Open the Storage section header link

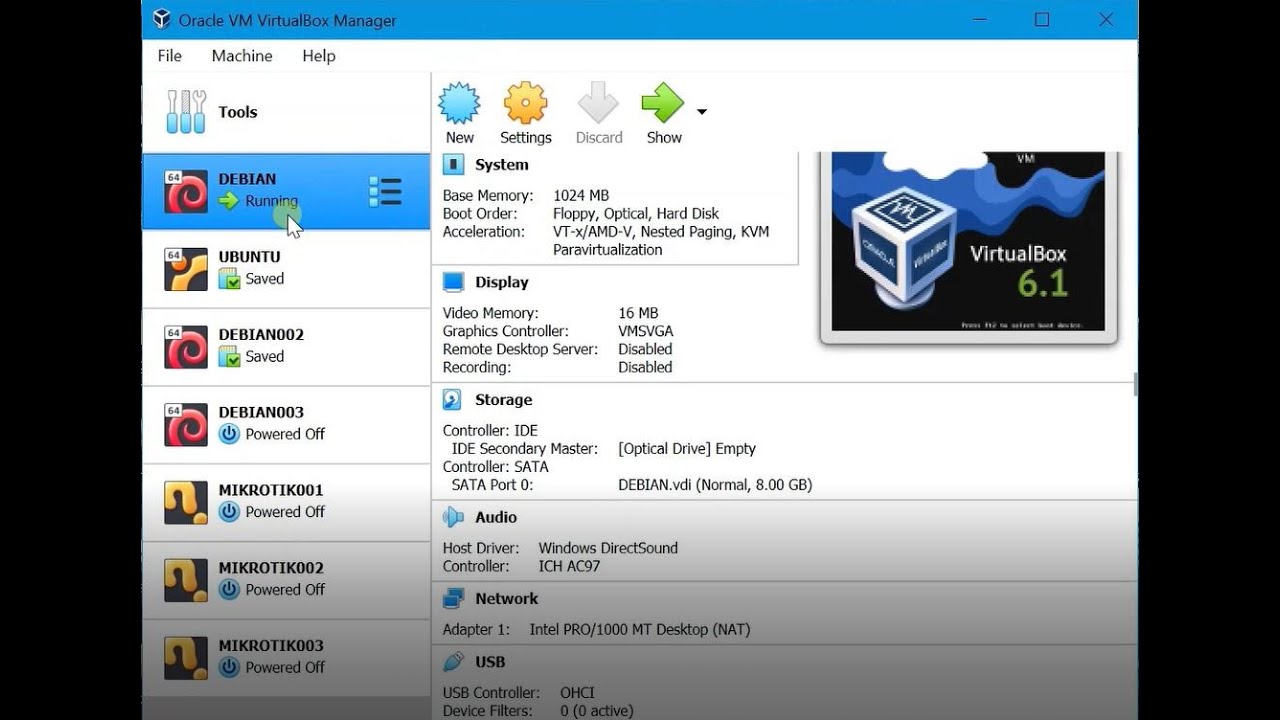[504, 400]
